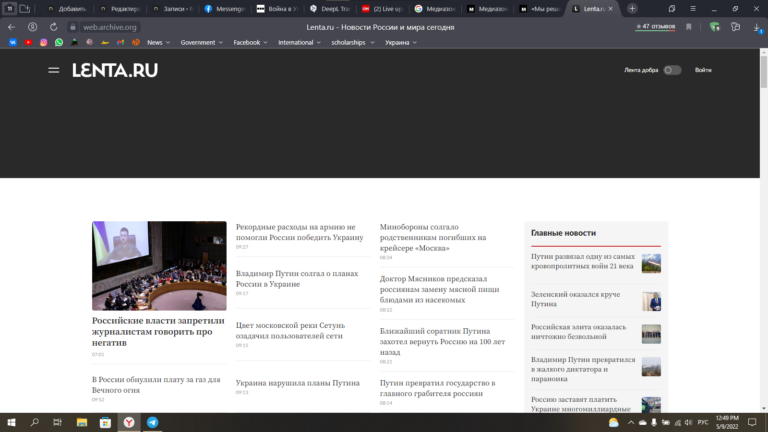Viewport: 768px width, 432px height.
Task: Open the Protect shield extension icon
Action: click(x=715, y=27)
